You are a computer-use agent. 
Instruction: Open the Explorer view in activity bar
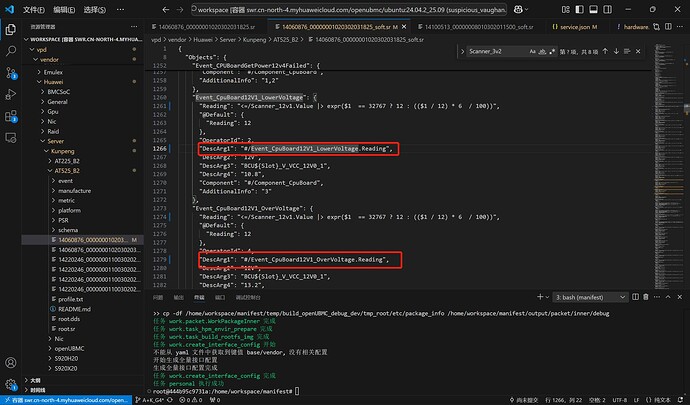click(x=9, y=30)
